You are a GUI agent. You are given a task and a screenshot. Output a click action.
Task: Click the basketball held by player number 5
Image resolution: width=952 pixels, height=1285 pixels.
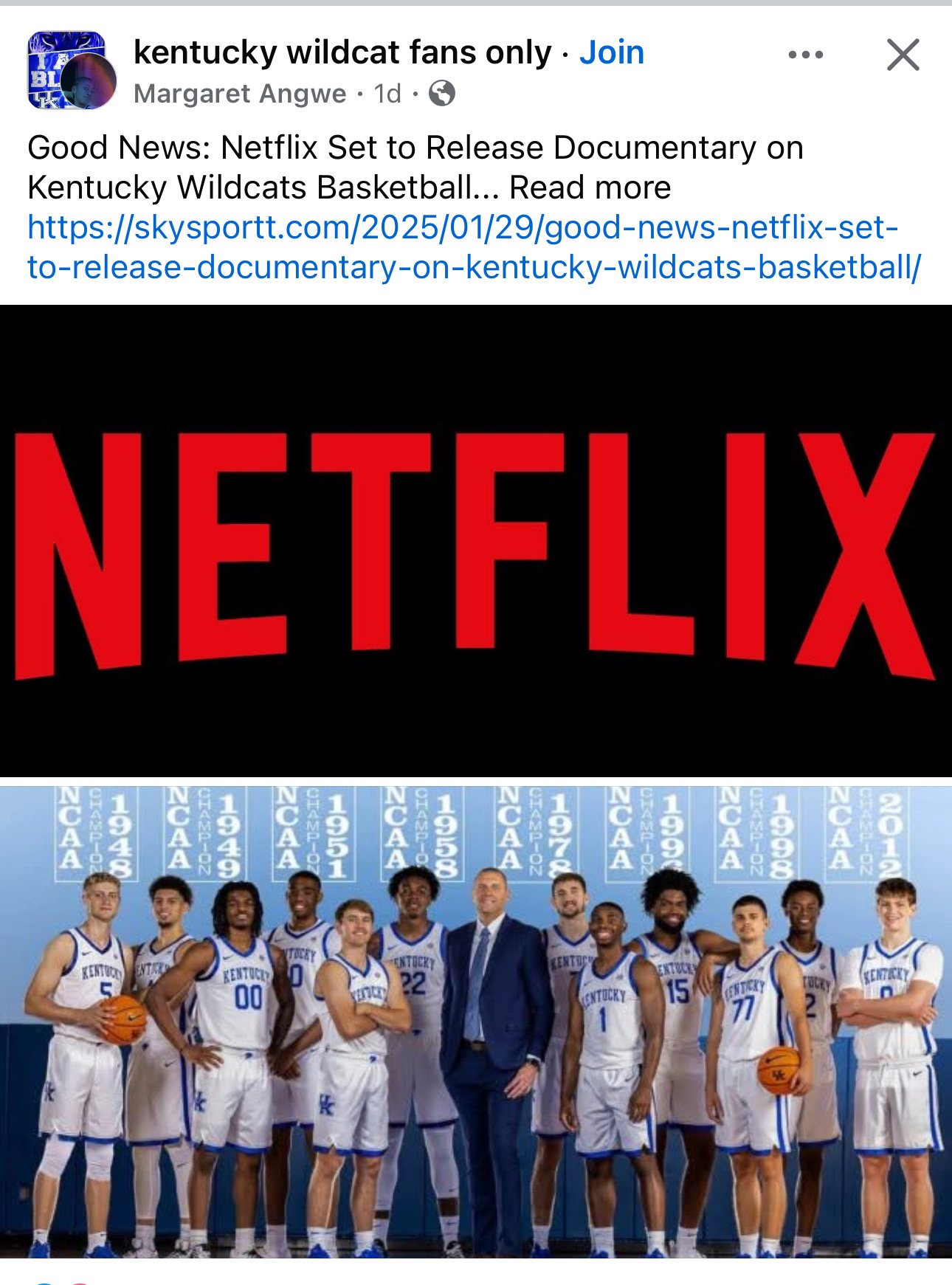[x=123, y=1019]
